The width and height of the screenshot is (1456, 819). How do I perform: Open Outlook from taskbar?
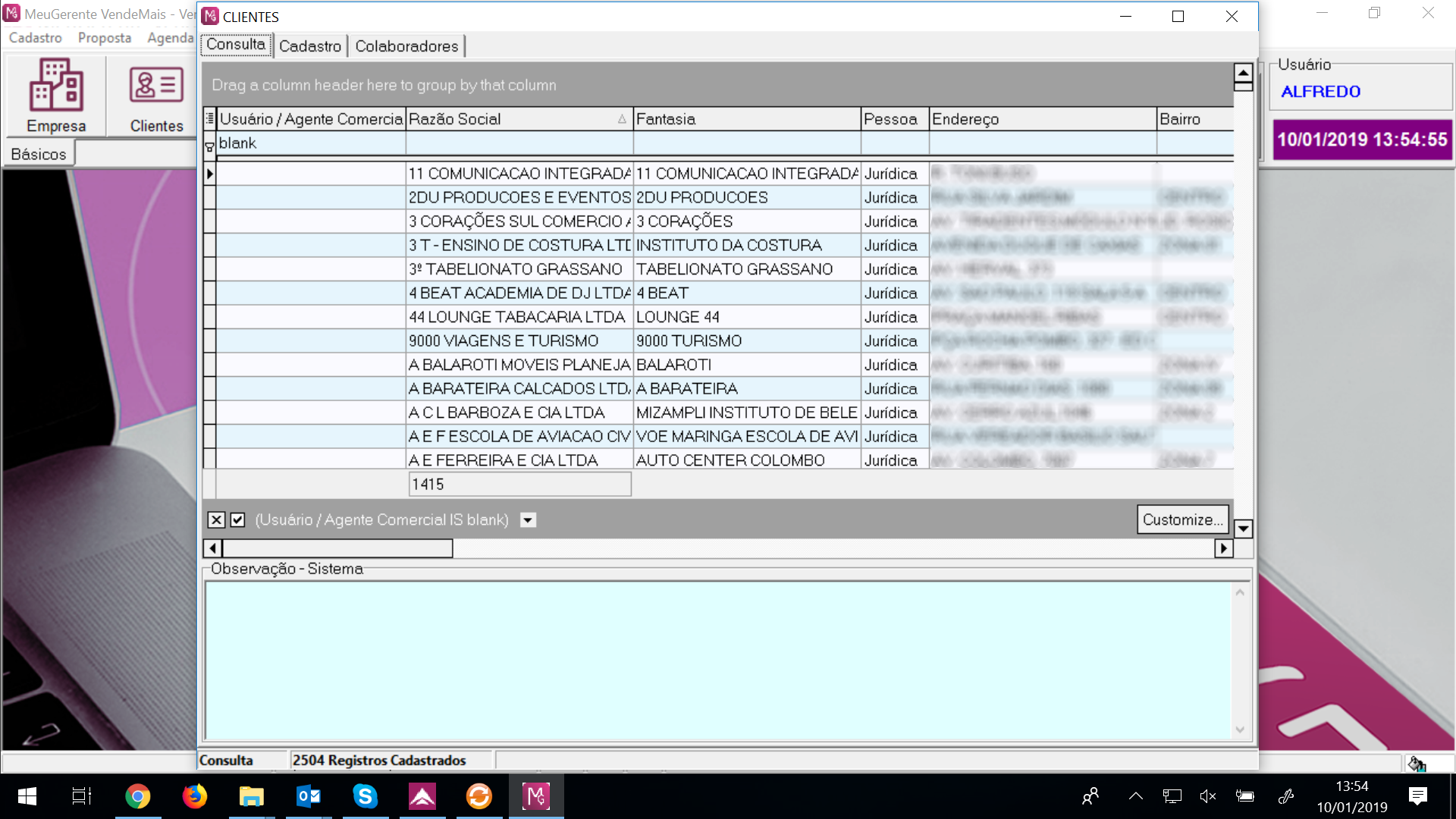point(309,796)
